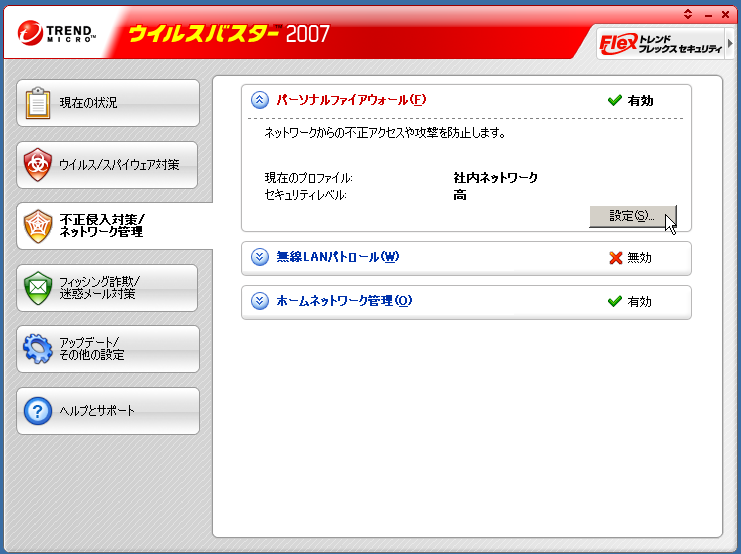Click the biohazard icon for ウイルス/スパイウェア対策
741x554 pixels.
pos(38,165)
